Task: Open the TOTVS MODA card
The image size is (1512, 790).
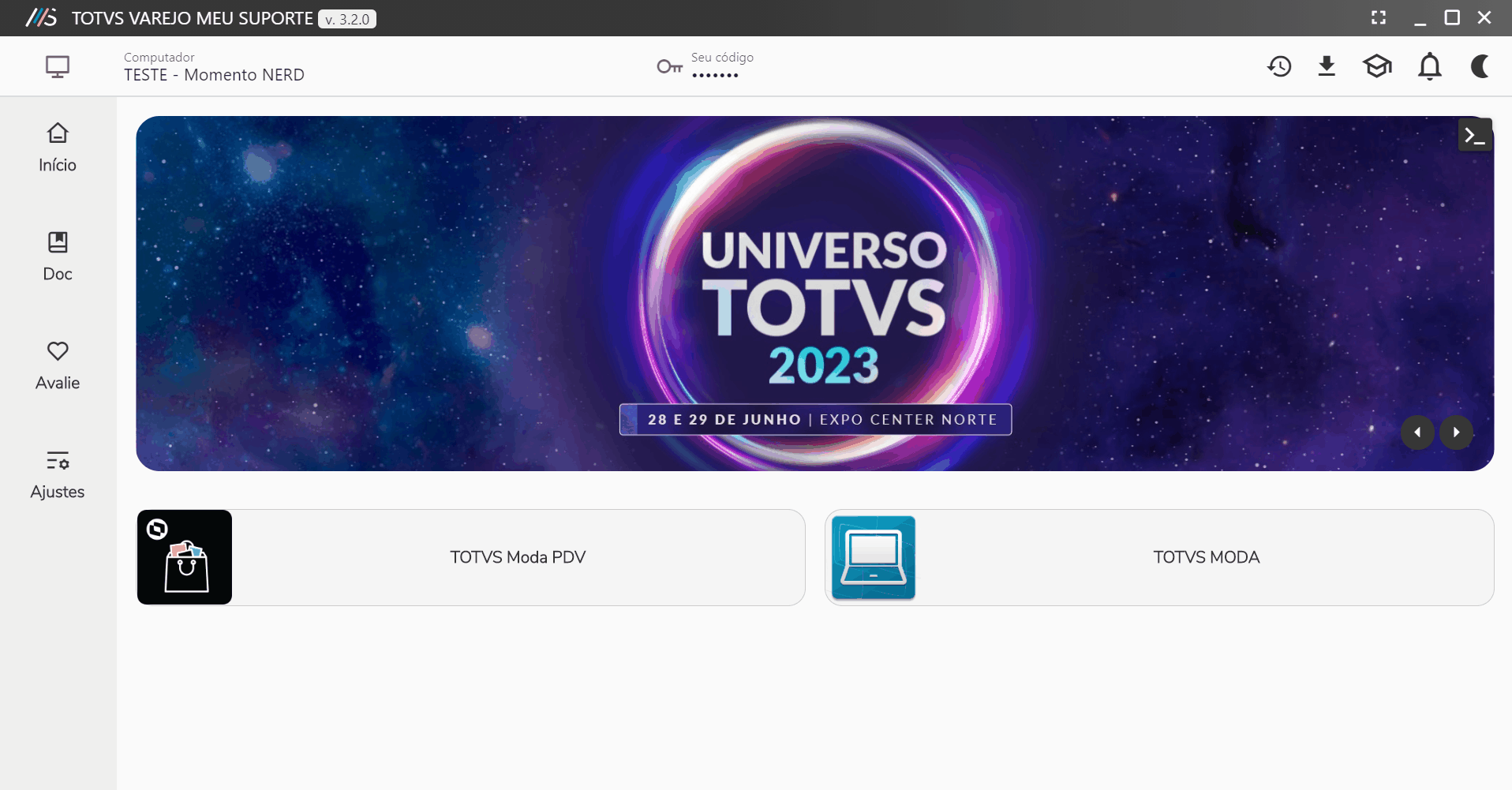Action: [1159, 557]
